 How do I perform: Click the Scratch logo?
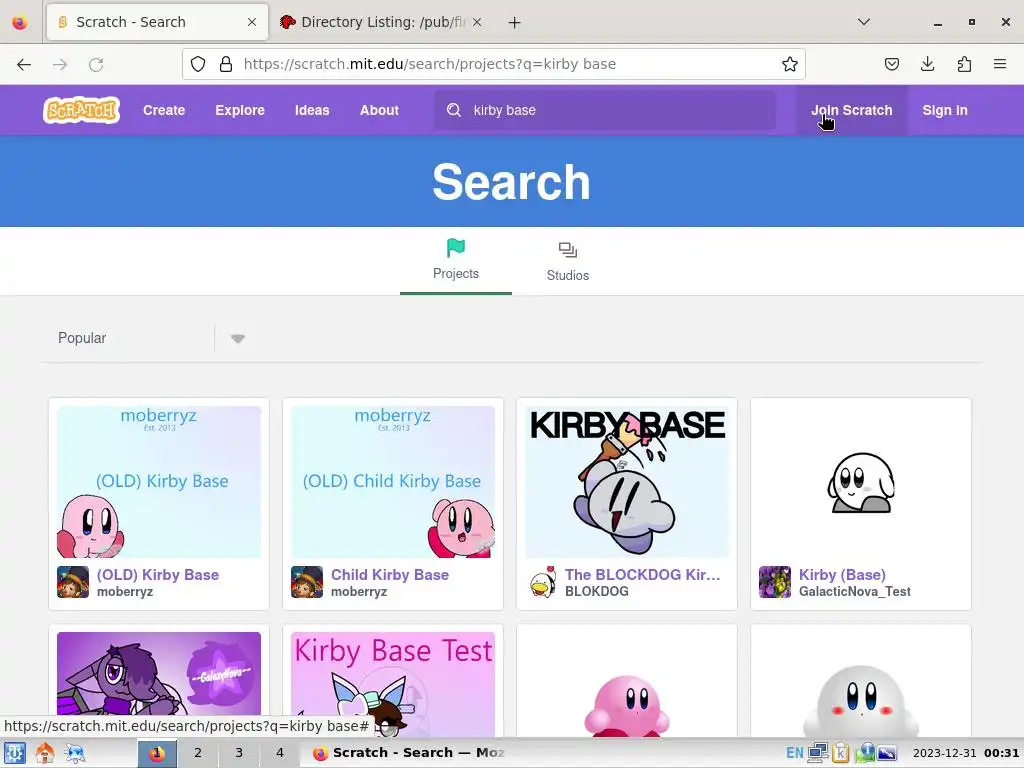82,110
